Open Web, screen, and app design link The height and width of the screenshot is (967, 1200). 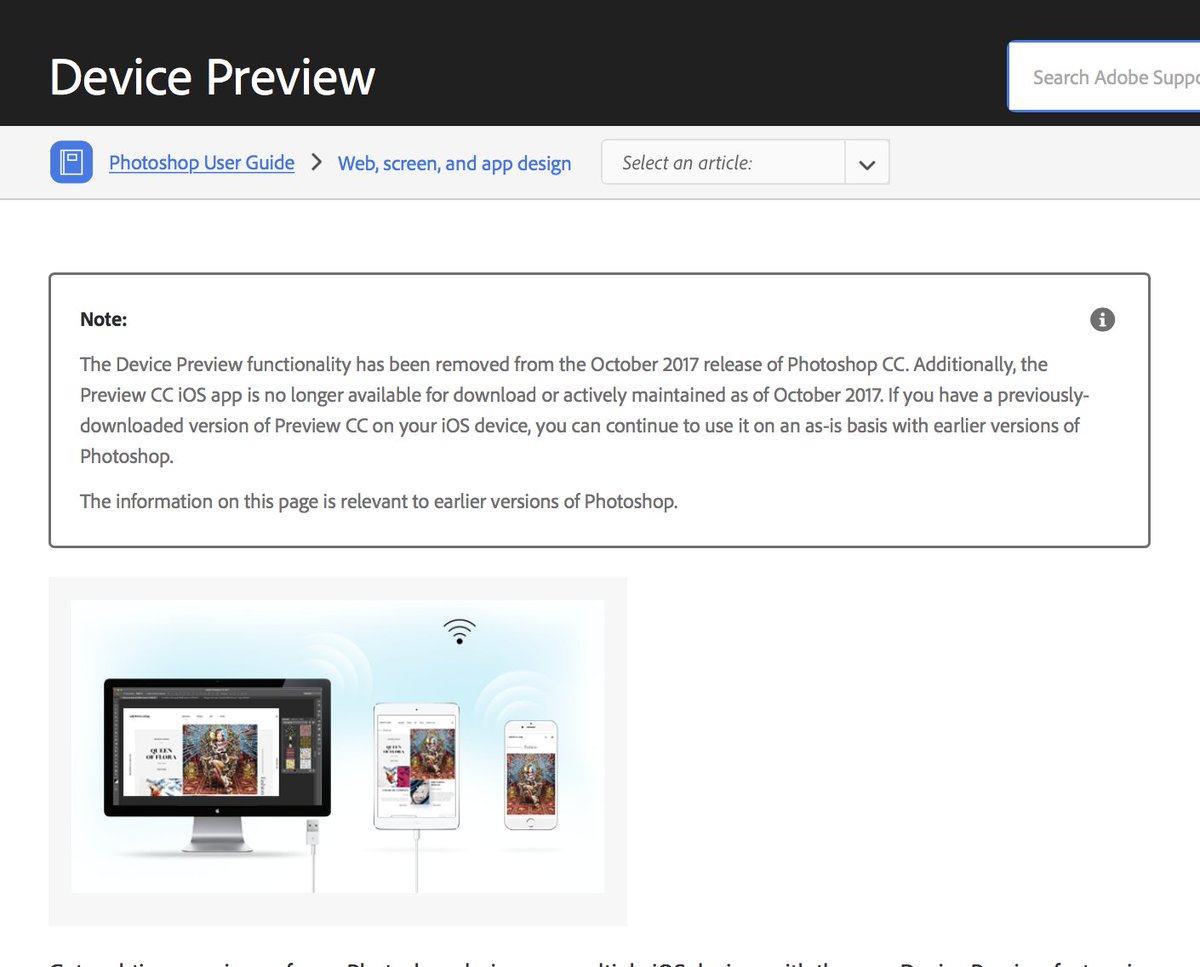point(454,163)
